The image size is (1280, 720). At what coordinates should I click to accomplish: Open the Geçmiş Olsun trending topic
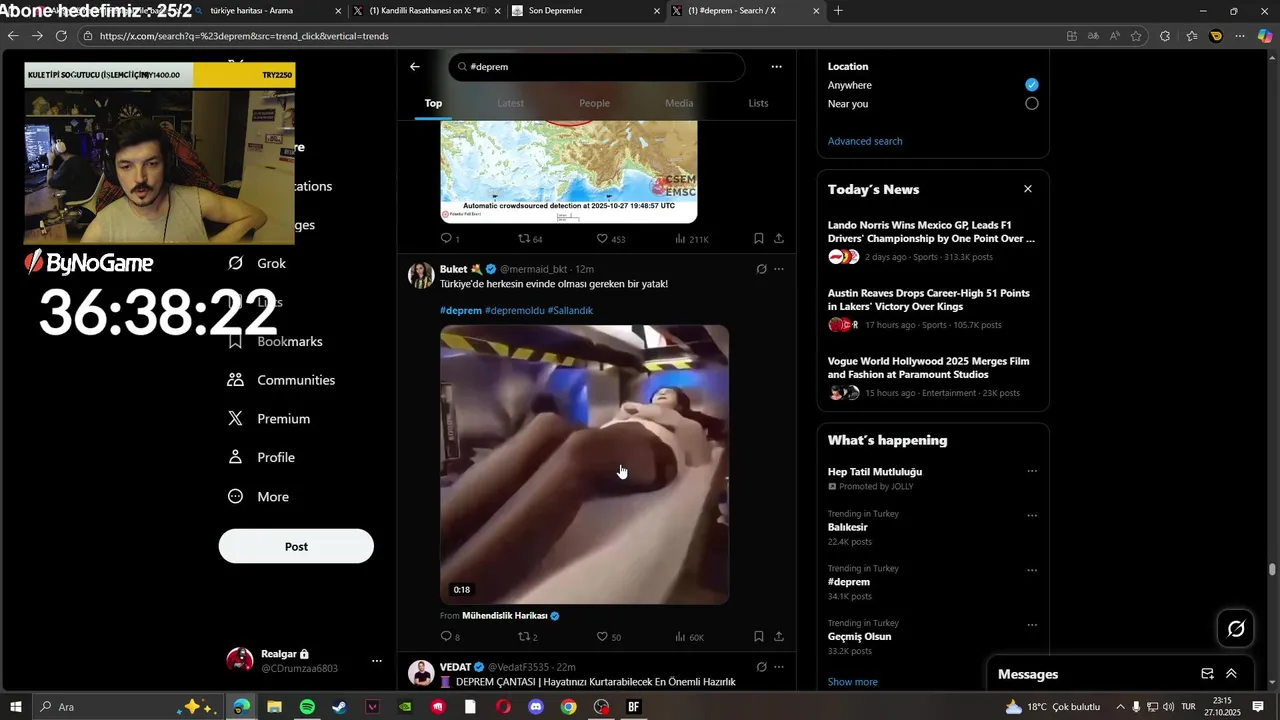click(859, 636)
